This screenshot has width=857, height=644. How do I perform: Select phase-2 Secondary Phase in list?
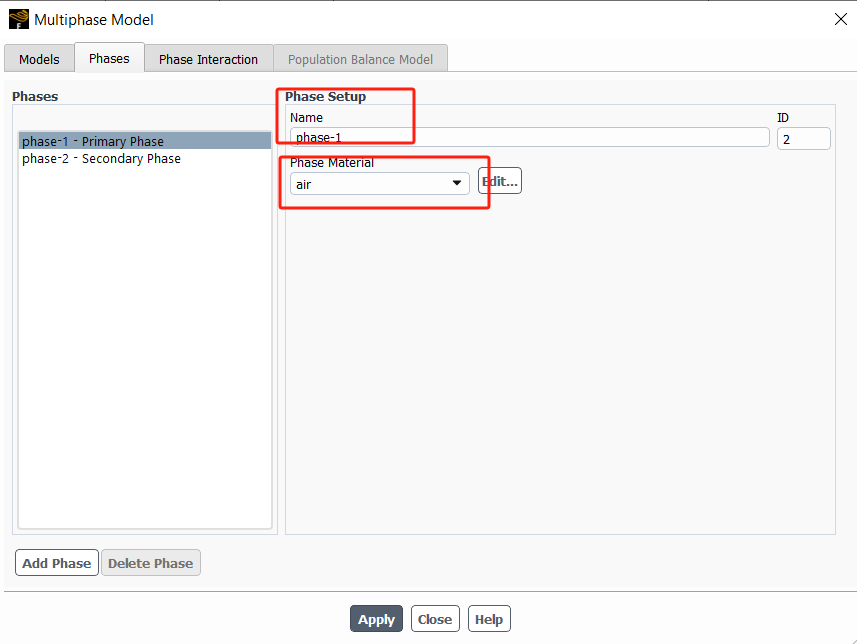tap(145, 159)
